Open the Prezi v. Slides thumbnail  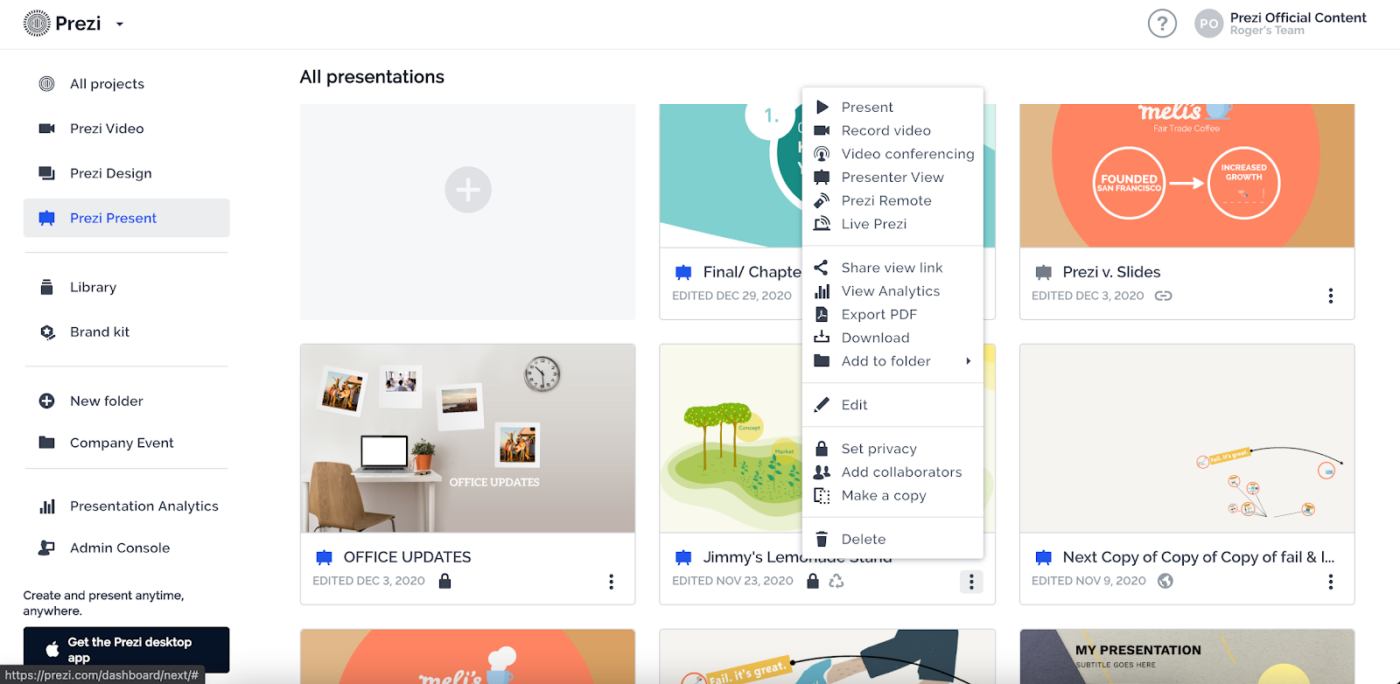pos(1187,176)
